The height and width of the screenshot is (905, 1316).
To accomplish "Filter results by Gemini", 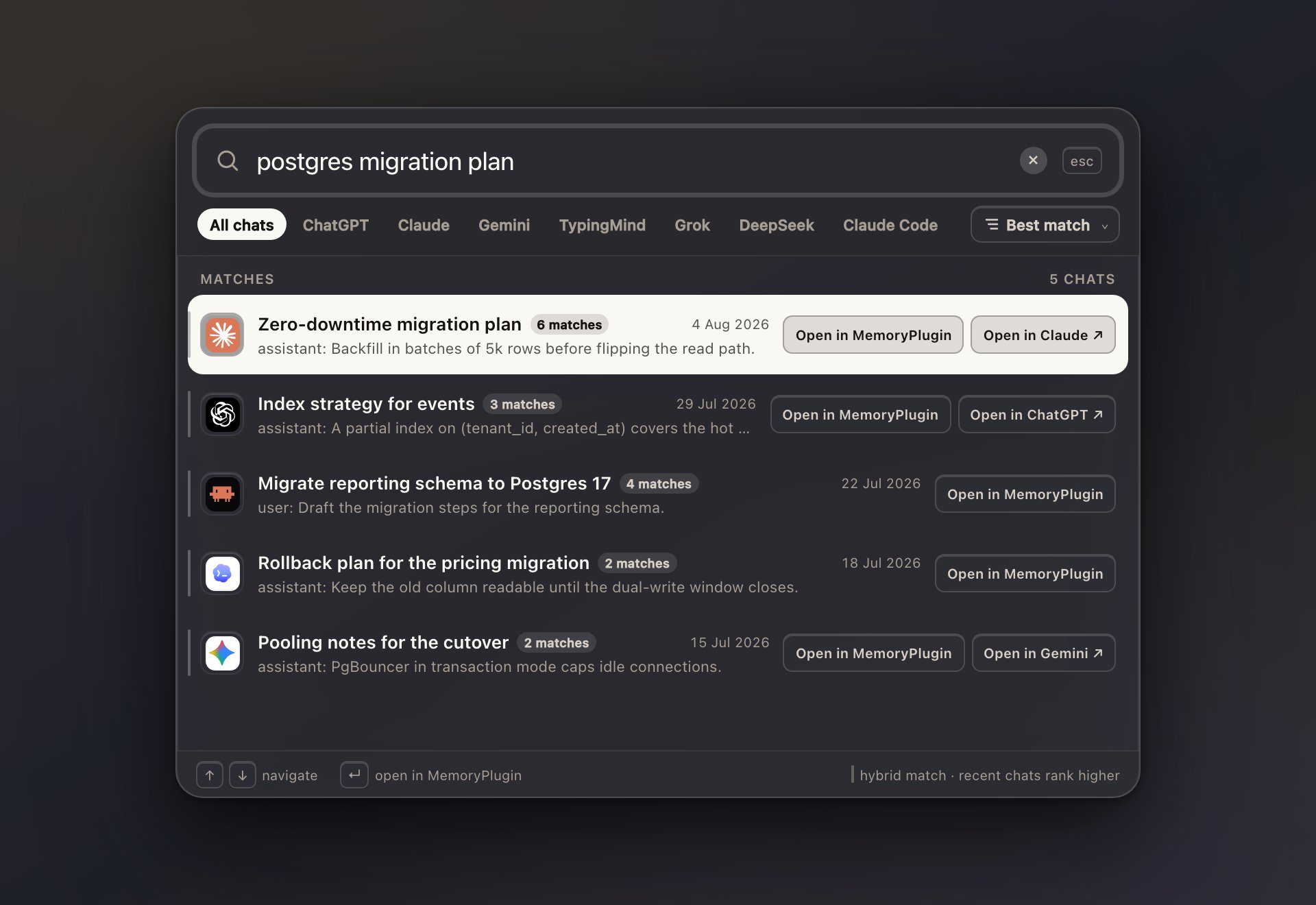I will click(504, 225).
